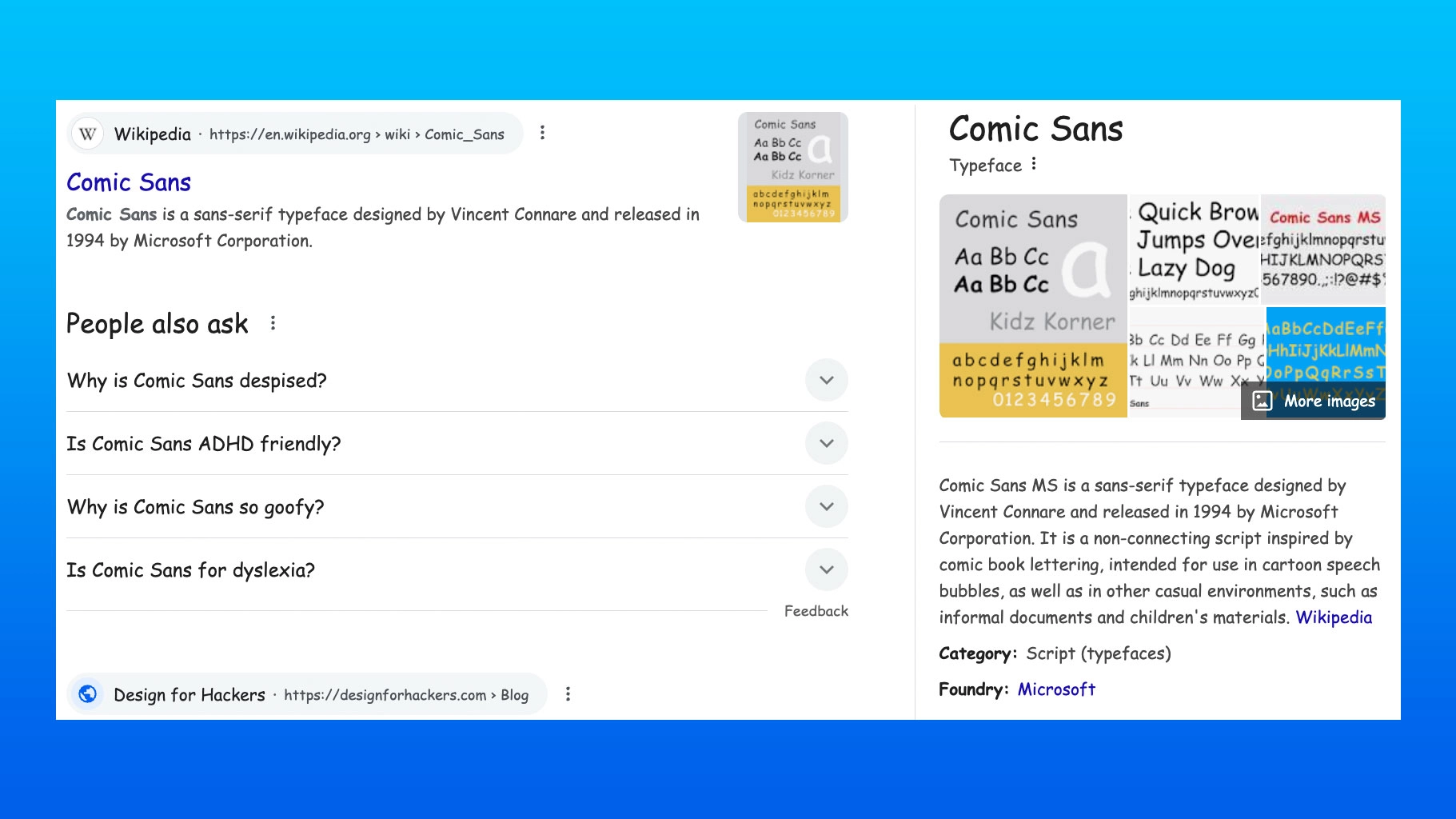Click the Wikipedia link in knowledge panel description
This screenshot has height=819, width=1456.
pos(1334,617)
